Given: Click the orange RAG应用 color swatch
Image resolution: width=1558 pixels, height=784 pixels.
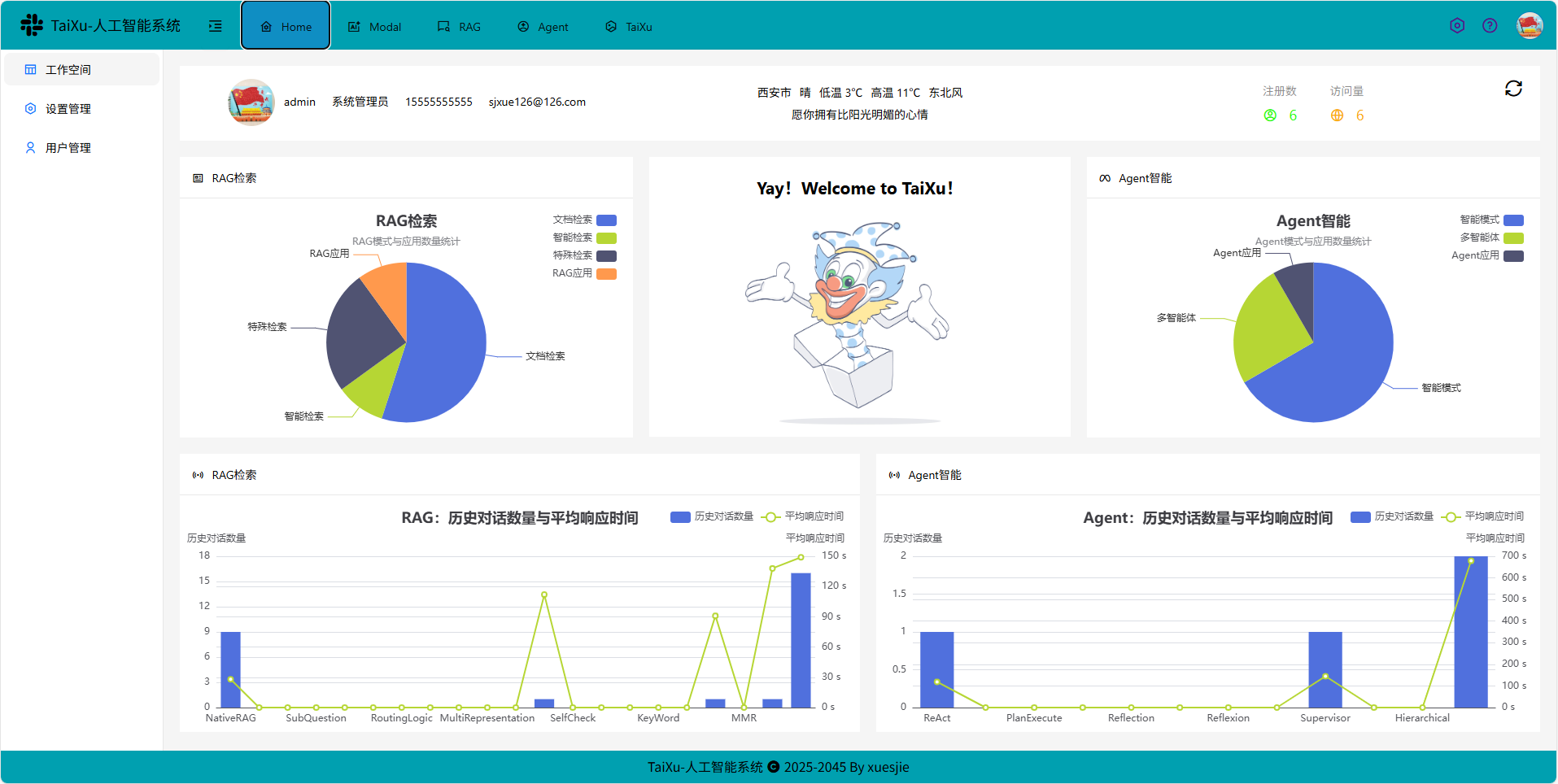Looking at the screenshot, I should click(x=606, y=273).
